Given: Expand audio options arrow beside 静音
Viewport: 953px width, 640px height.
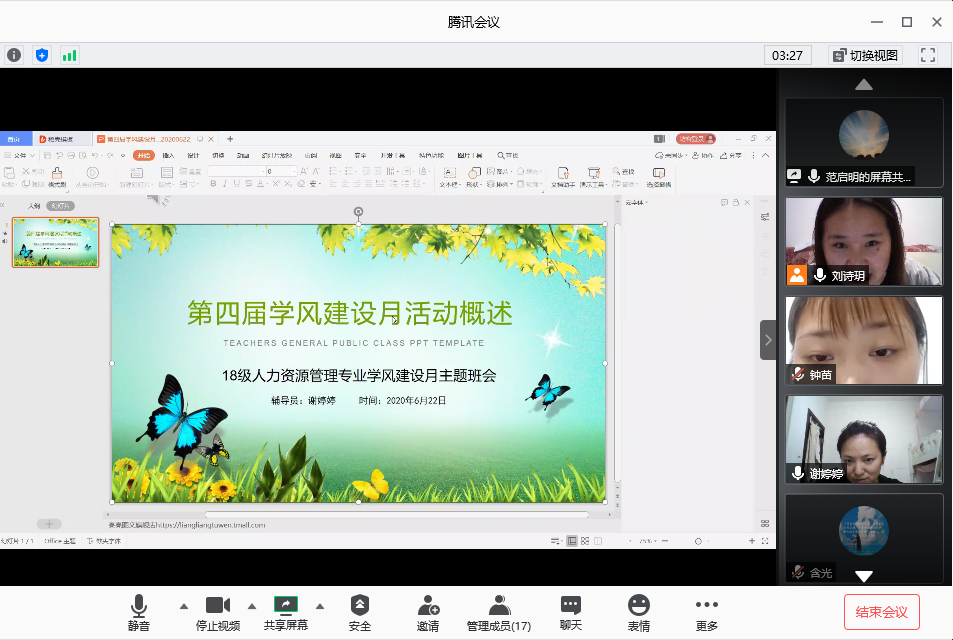Looking at the screenshot, I should [183, 606].
